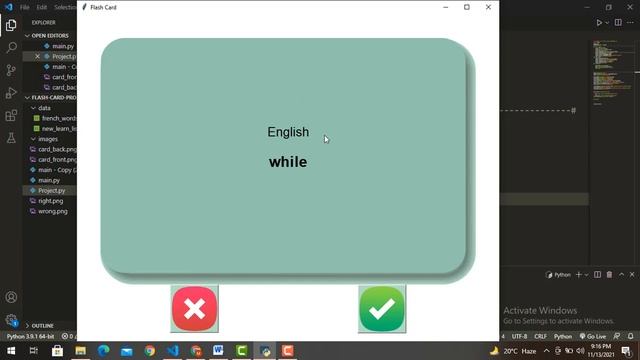Click Python language mode in status bar

point(562,336)
